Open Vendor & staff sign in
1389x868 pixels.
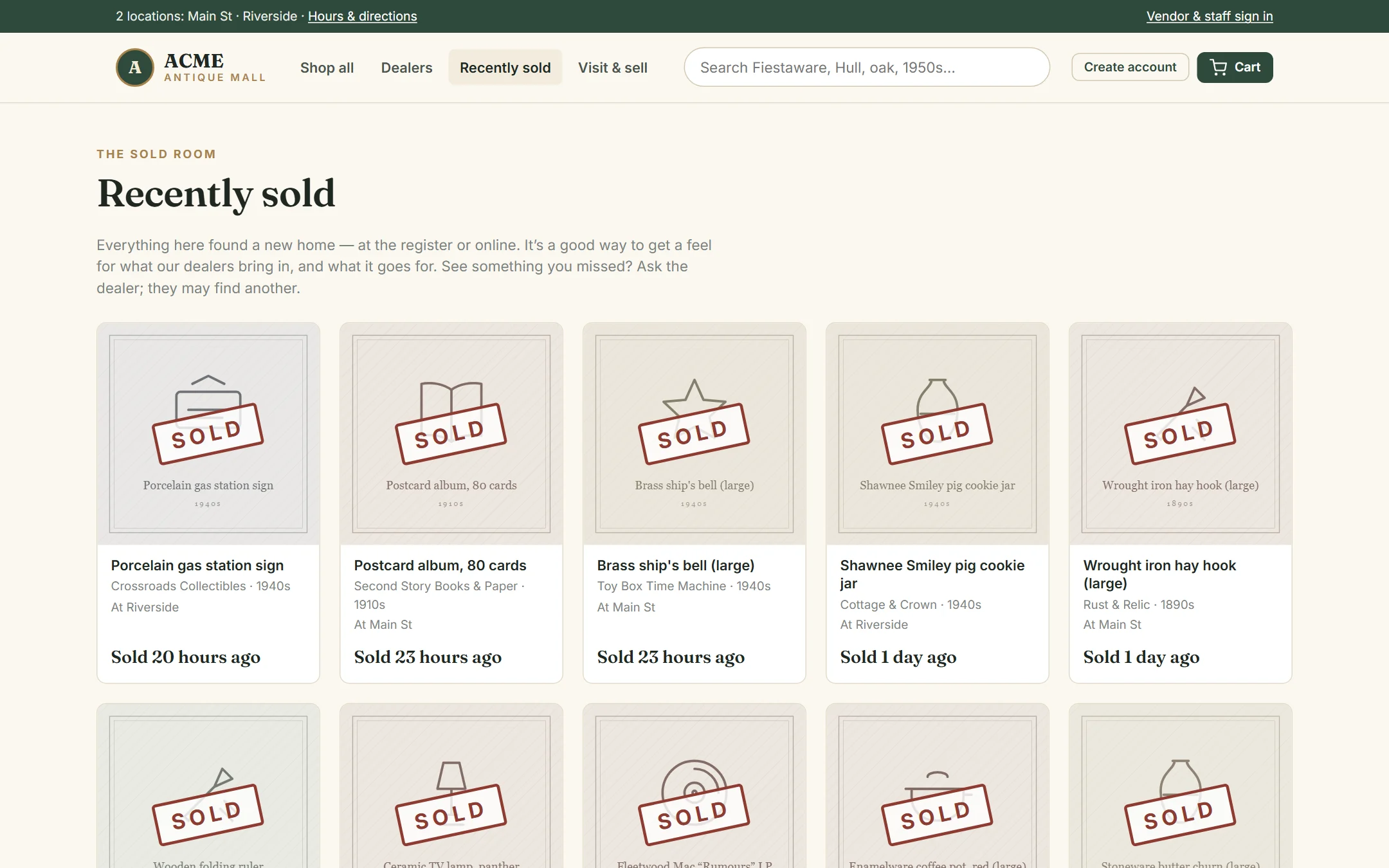1210,16
